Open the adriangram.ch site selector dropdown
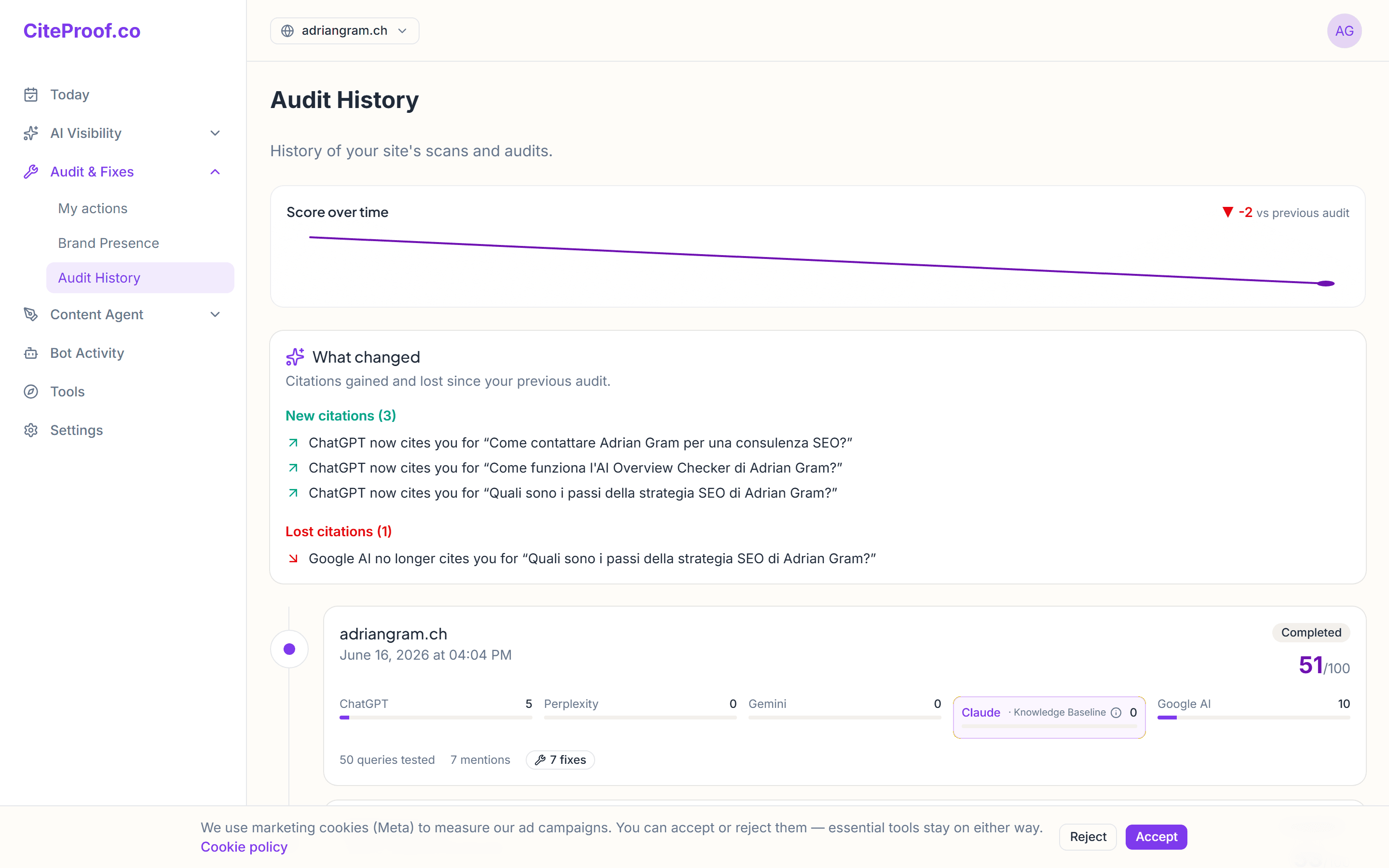This screenshot has height=868, width=1389. (344, 30)
